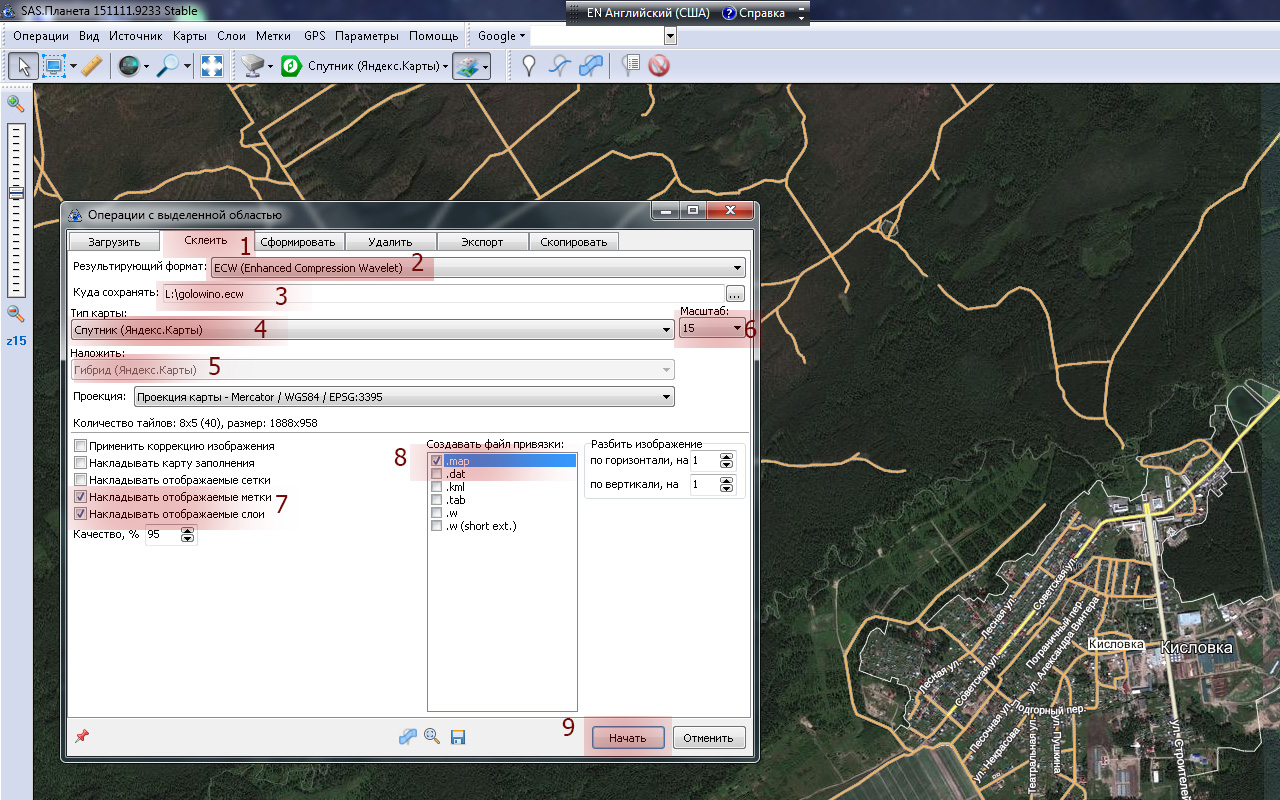
Task: Open the Помощь menu
Action: [x=434, y=36]
